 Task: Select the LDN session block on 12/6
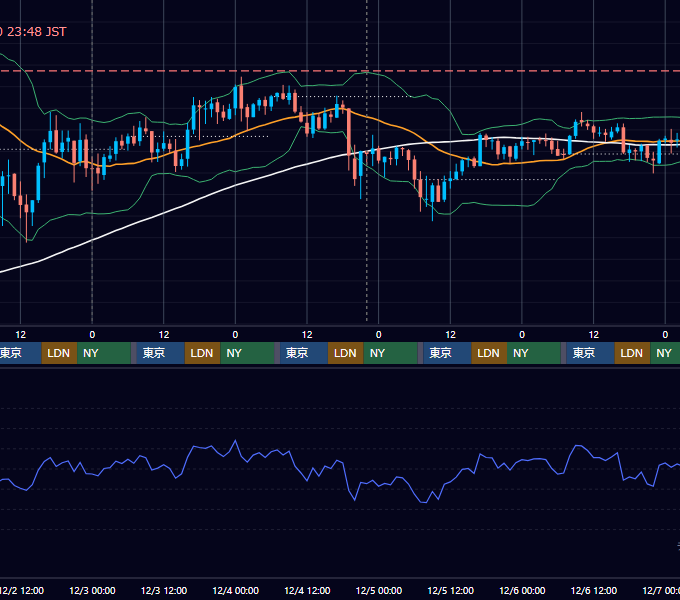point(632,353)
